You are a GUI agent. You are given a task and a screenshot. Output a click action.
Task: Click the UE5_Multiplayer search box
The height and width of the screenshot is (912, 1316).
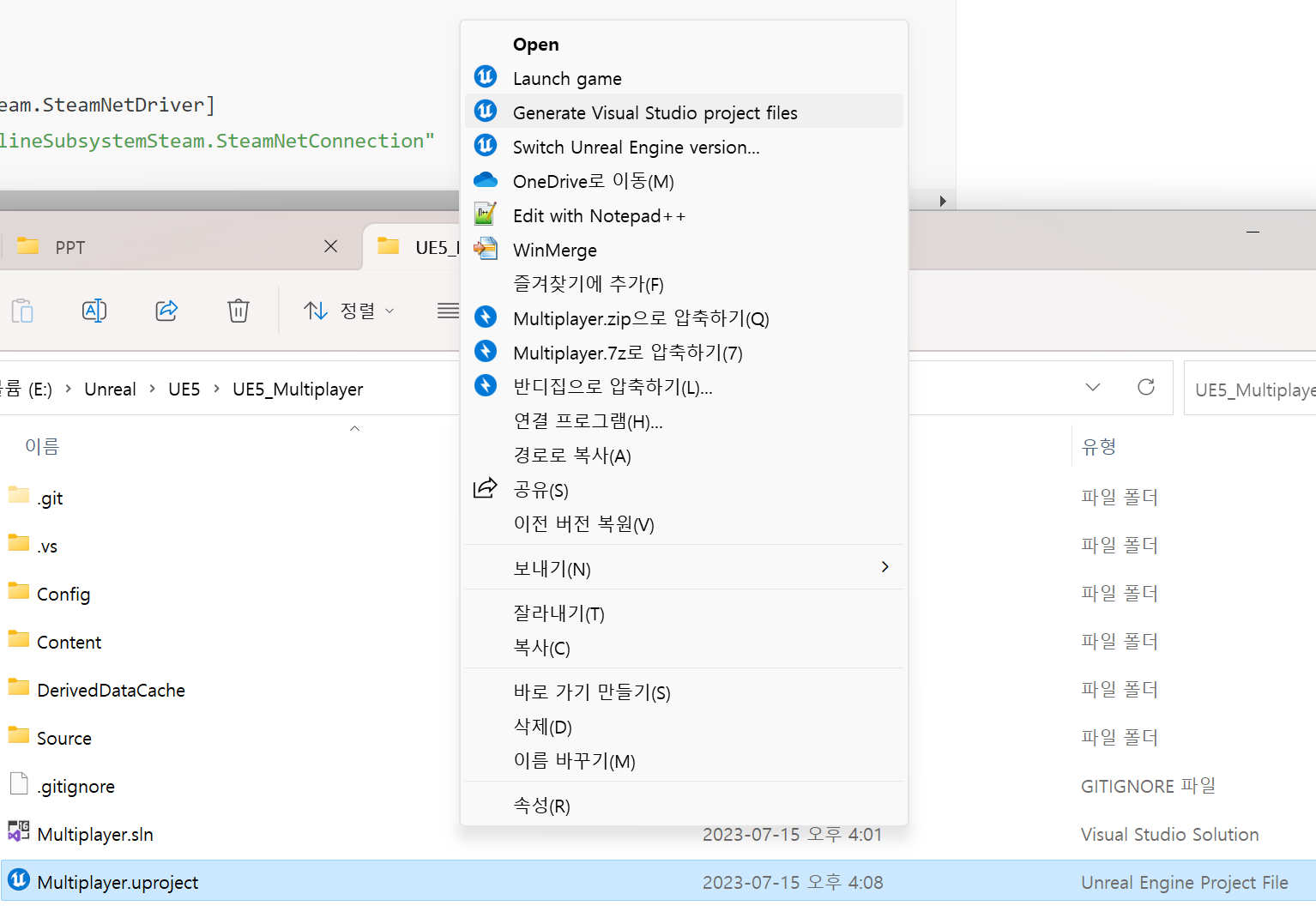[x=1250, y=389]
